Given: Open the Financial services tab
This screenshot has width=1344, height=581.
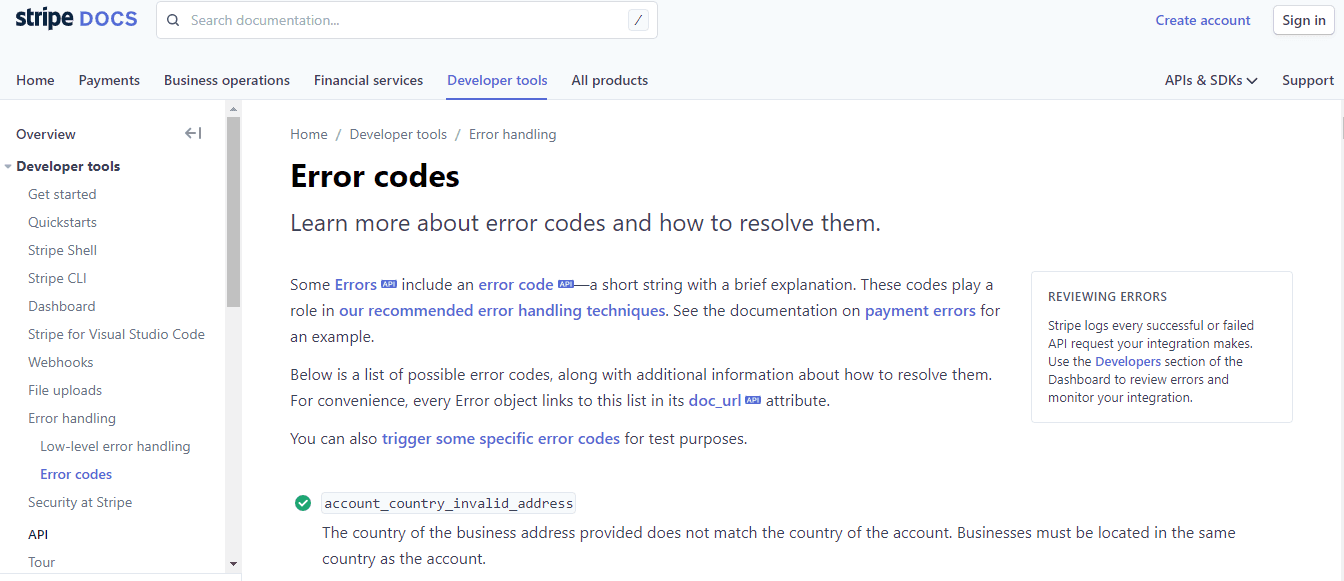Looking at the screenshot, I should [x=368, y=80].
